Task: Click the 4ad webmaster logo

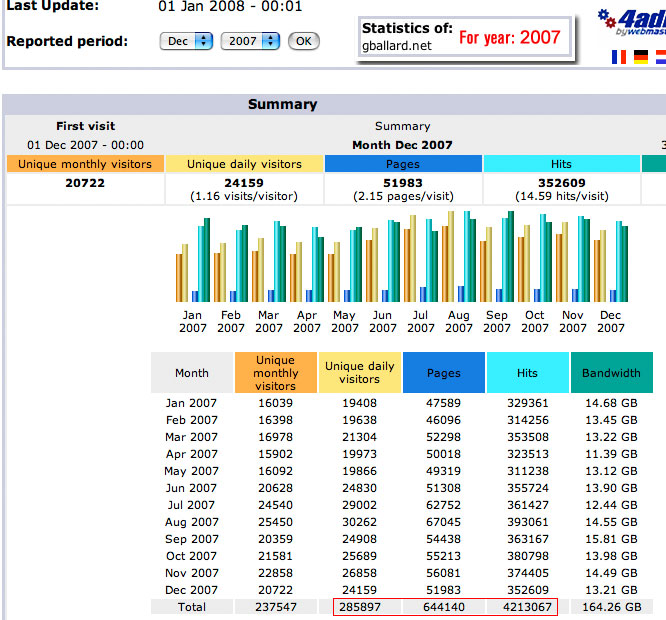Action: point(632,23)
